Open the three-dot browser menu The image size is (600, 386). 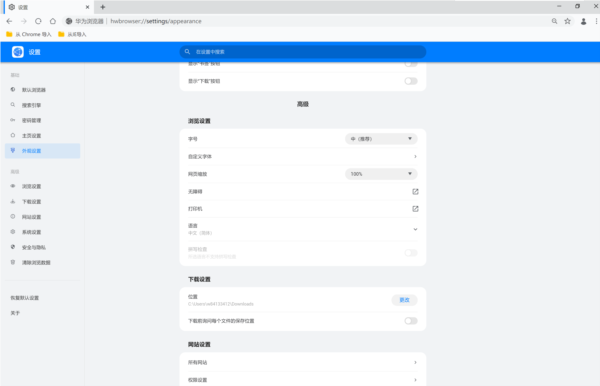pyautogui.click(x=597, y=21)
